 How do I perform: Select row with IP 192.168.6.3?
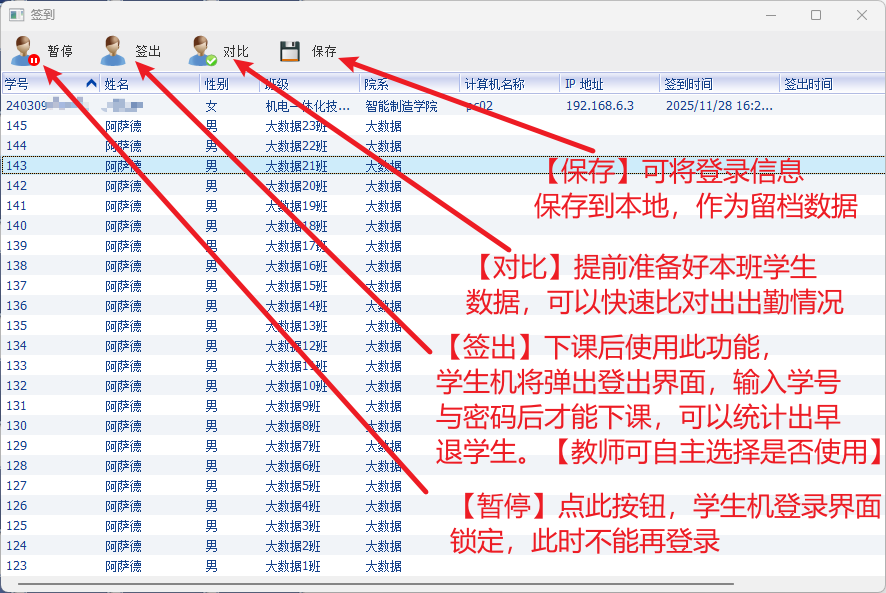(600, 105)
